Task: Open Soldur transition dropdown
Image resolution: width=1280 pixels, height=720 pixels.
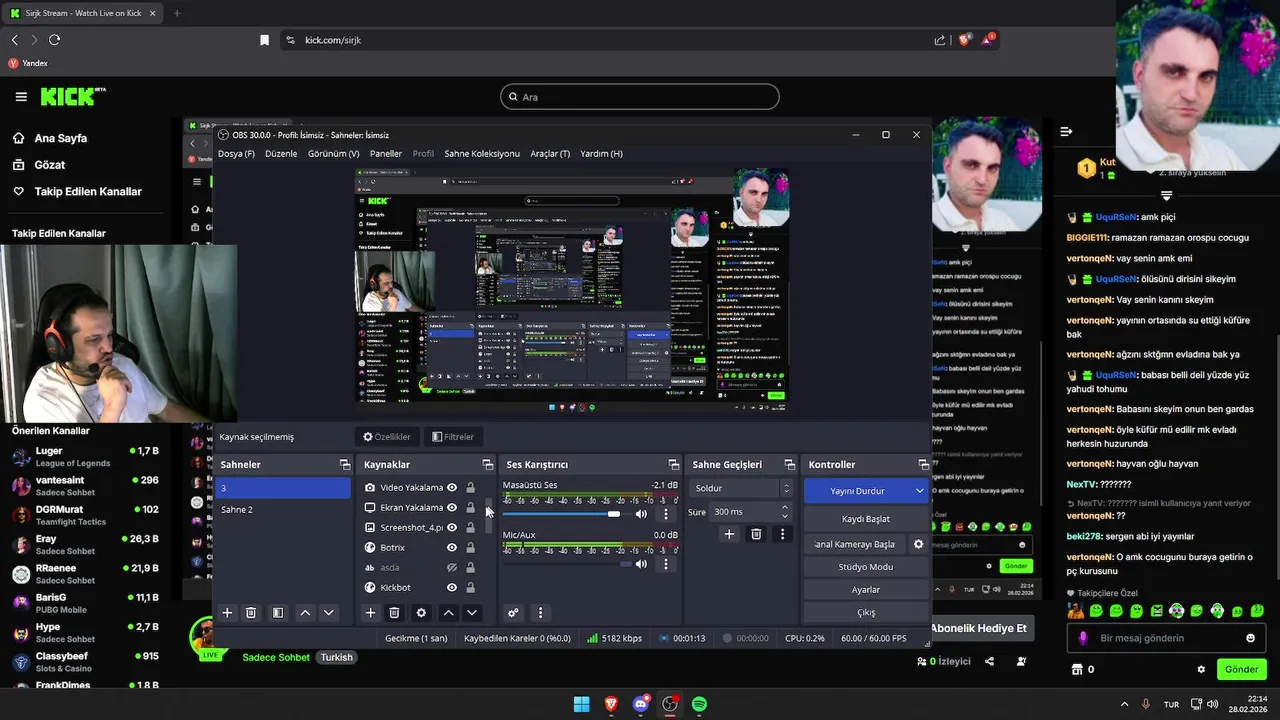Action: 741,488
